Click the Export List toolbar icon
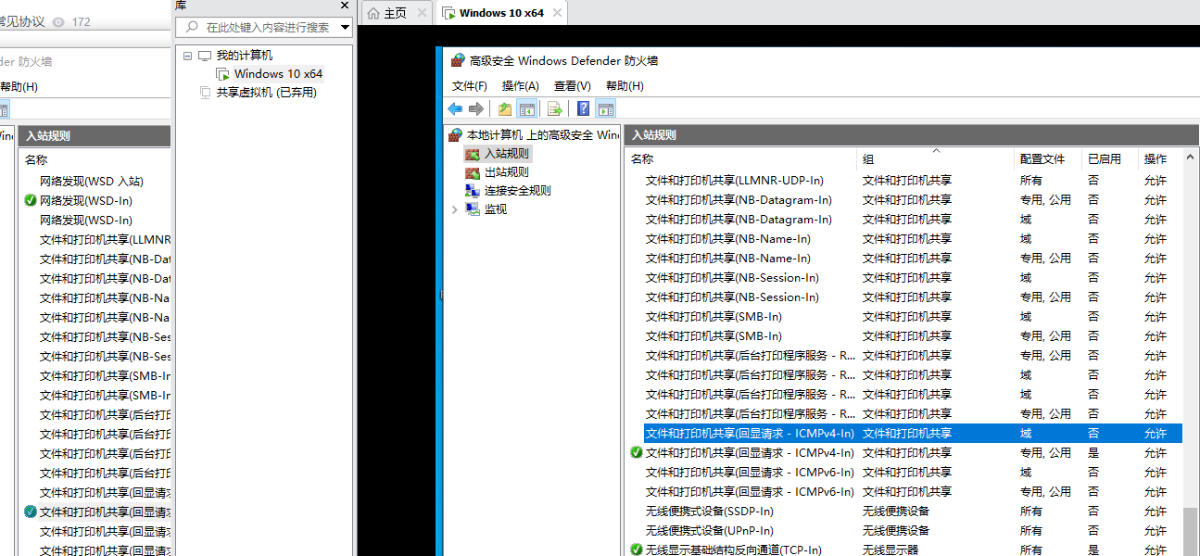Viewport: 1200px width, 556px height. 554,109
